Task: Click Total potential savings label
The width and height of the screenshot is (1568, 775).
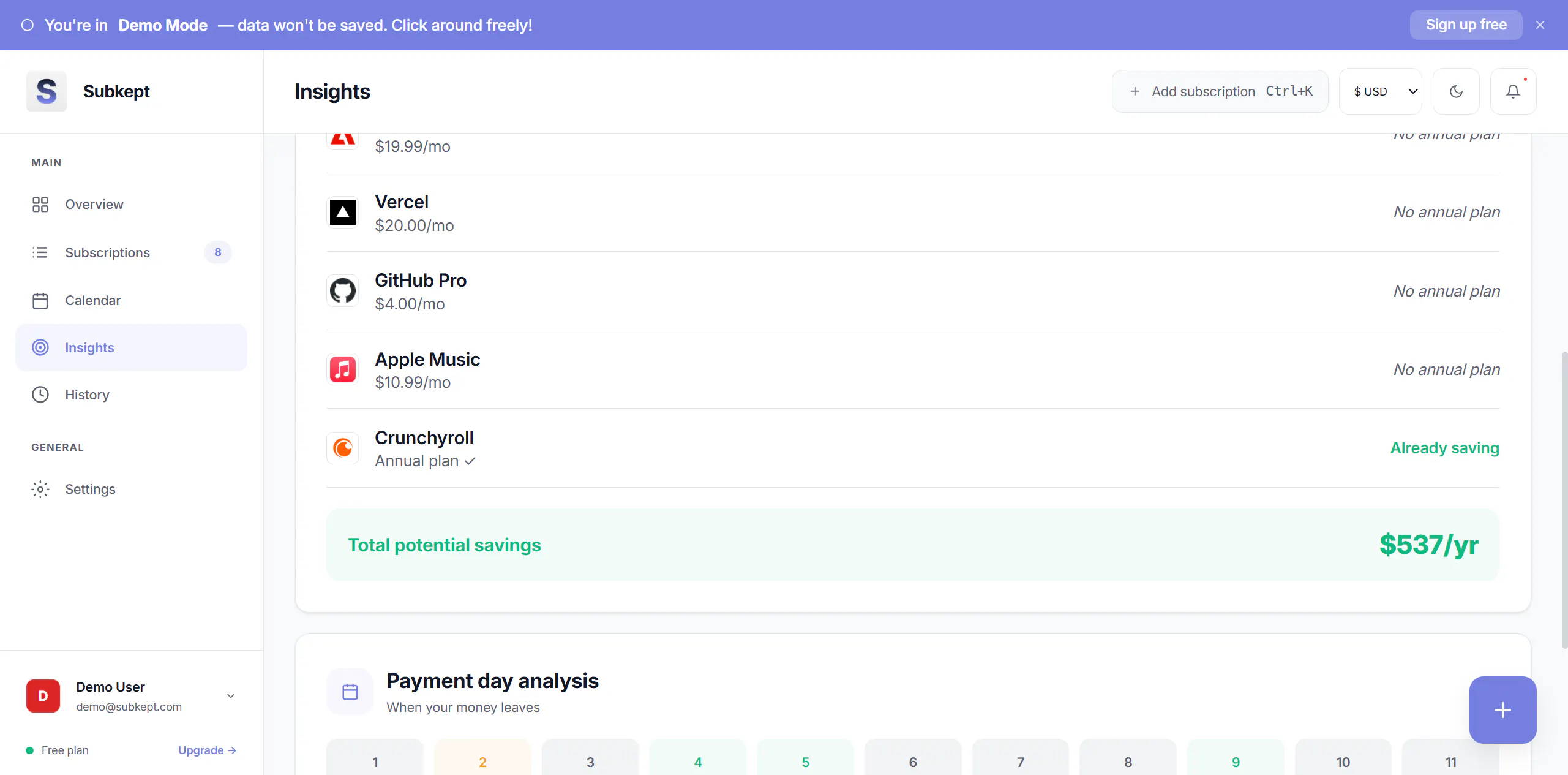Action: click(445, 545)
